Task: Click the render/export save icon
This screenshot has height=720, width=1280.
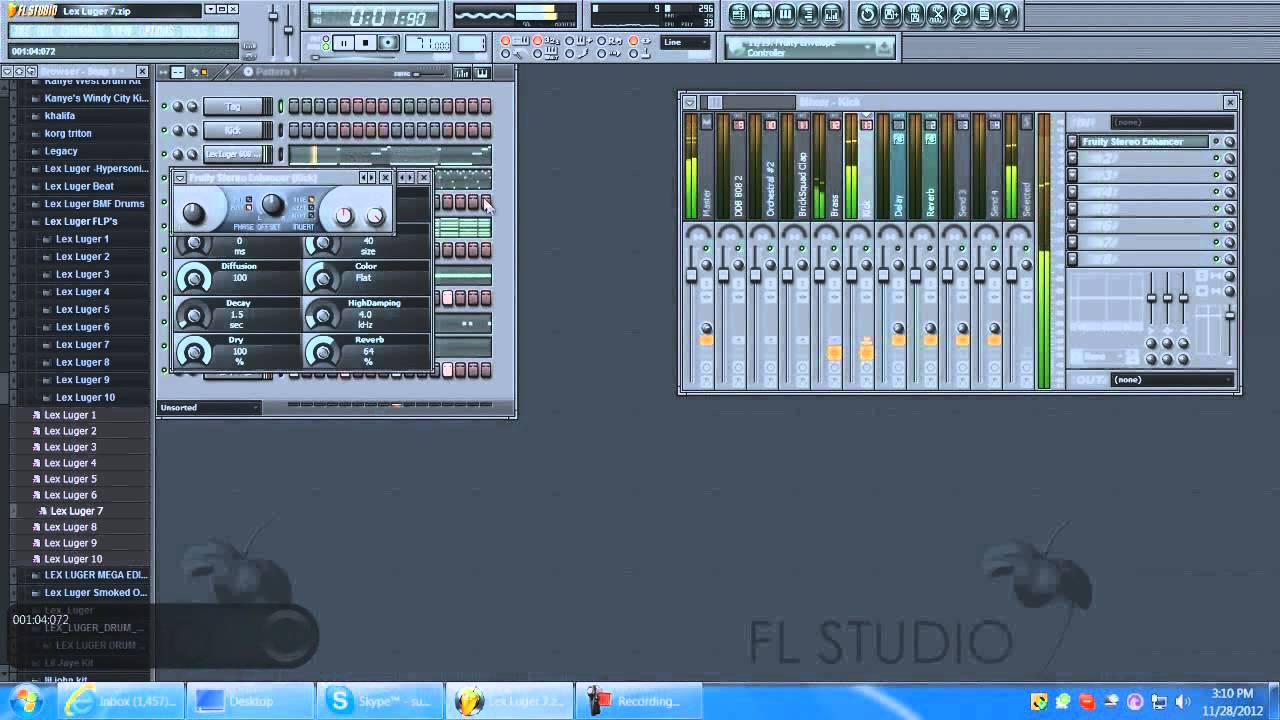Action: click(914, 14)
